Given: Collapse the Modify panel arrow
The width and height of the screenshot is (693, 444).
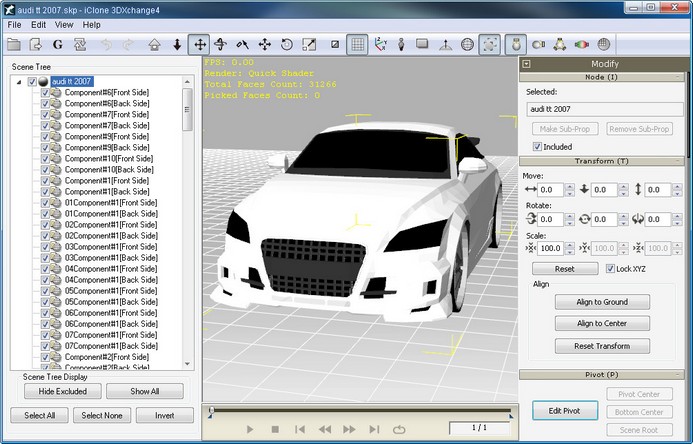Looking at the screenshot, I should point(526,63).
